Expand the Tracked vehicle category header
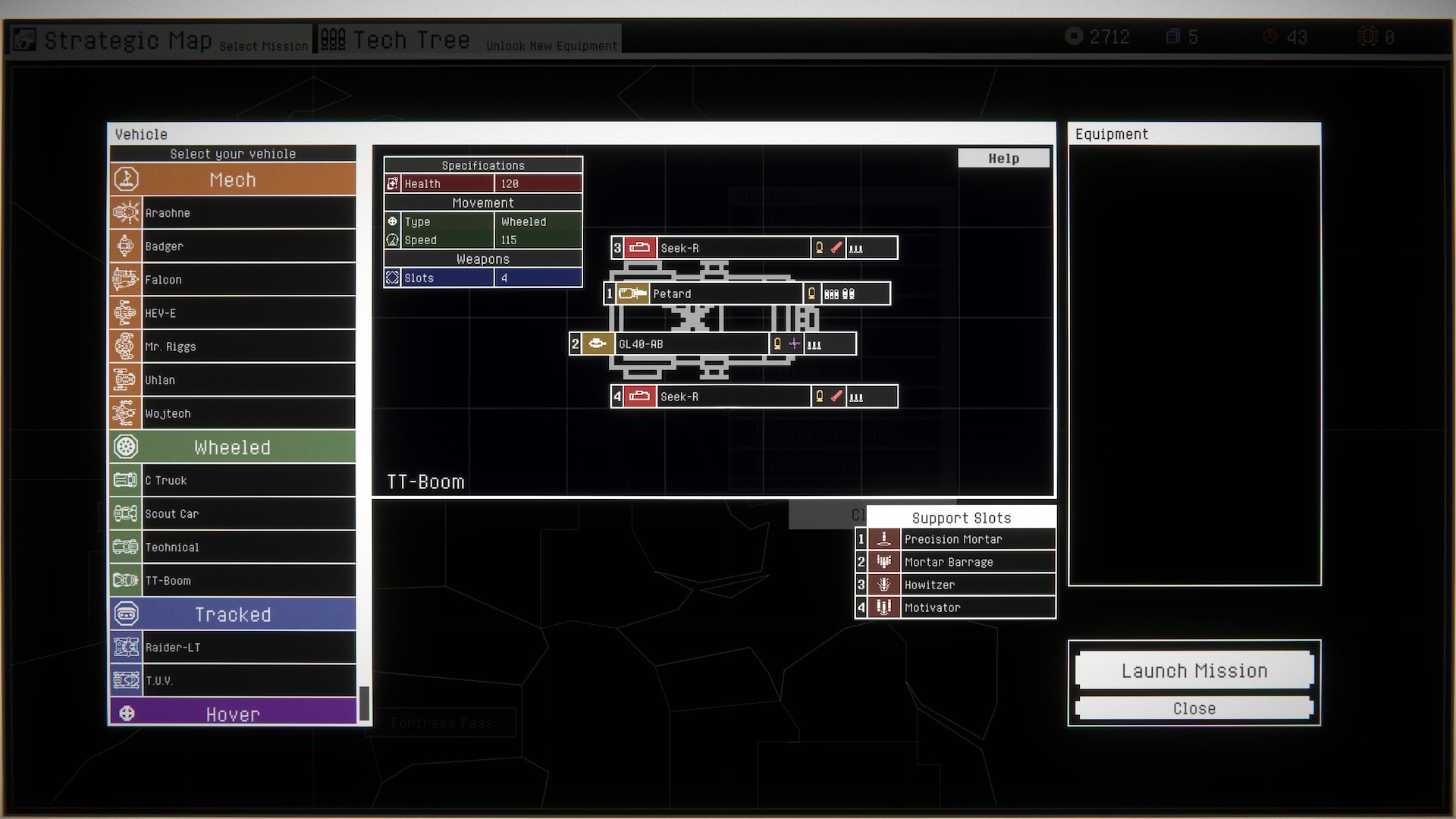The height and width of the screenshot is (819, 1456). point(233,614)
